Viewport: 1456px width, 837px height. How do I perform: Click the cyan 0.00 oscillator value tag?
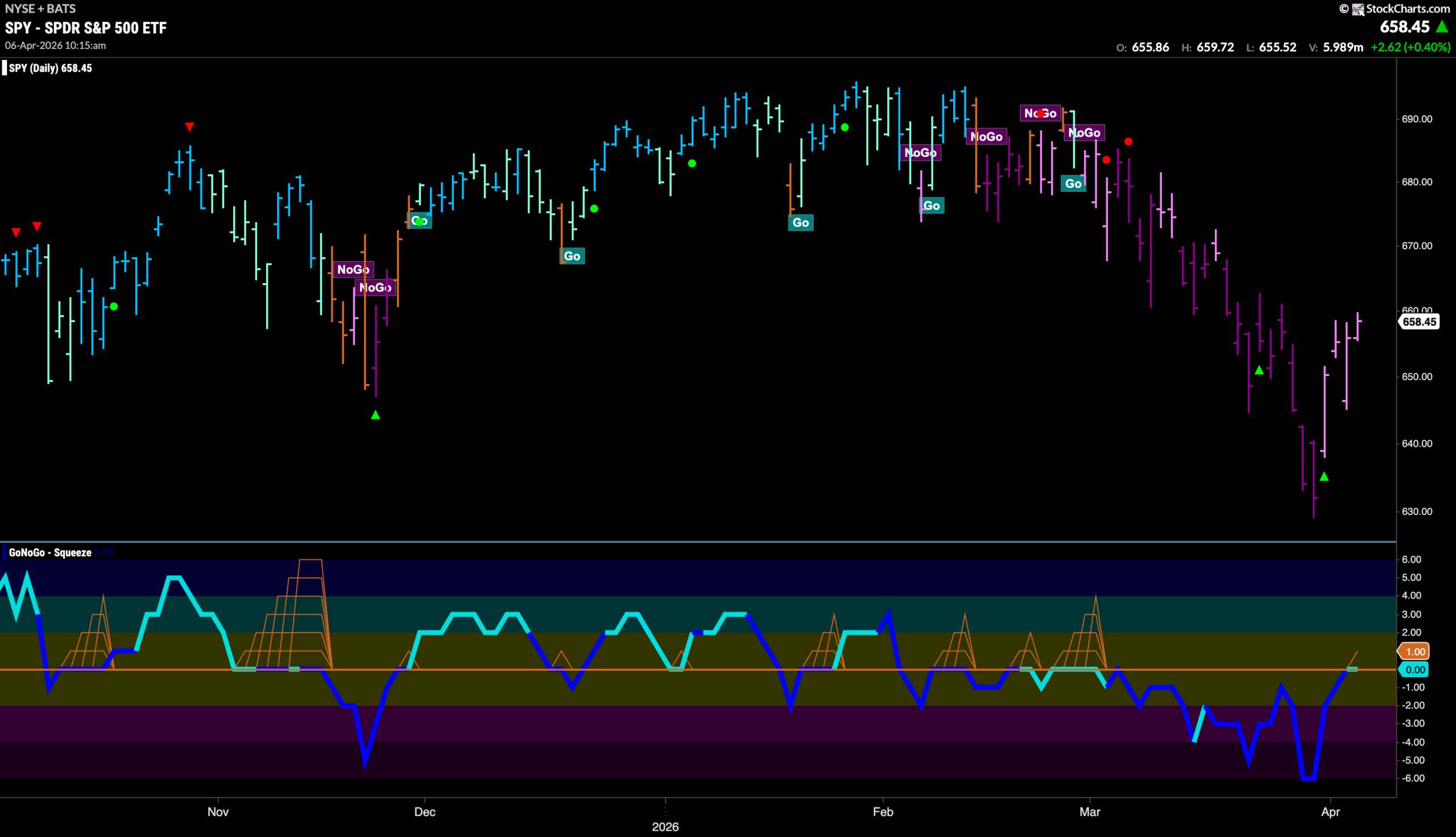(1414, 670)
